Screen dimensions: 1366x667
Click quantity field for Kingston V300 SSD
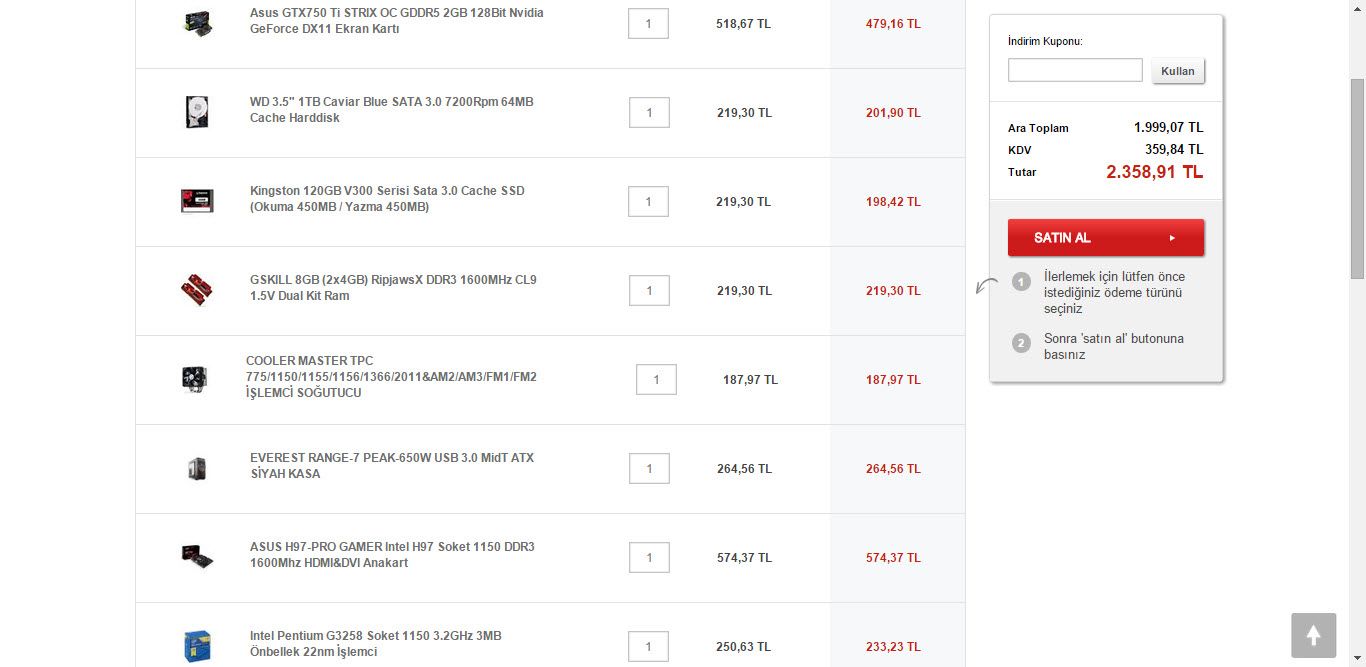pos(648,201)
